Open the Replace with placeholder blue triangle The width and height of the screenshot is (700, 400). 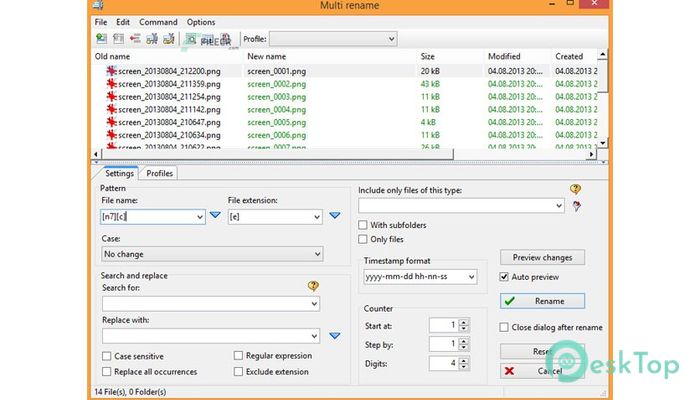[x=335, y=336]
